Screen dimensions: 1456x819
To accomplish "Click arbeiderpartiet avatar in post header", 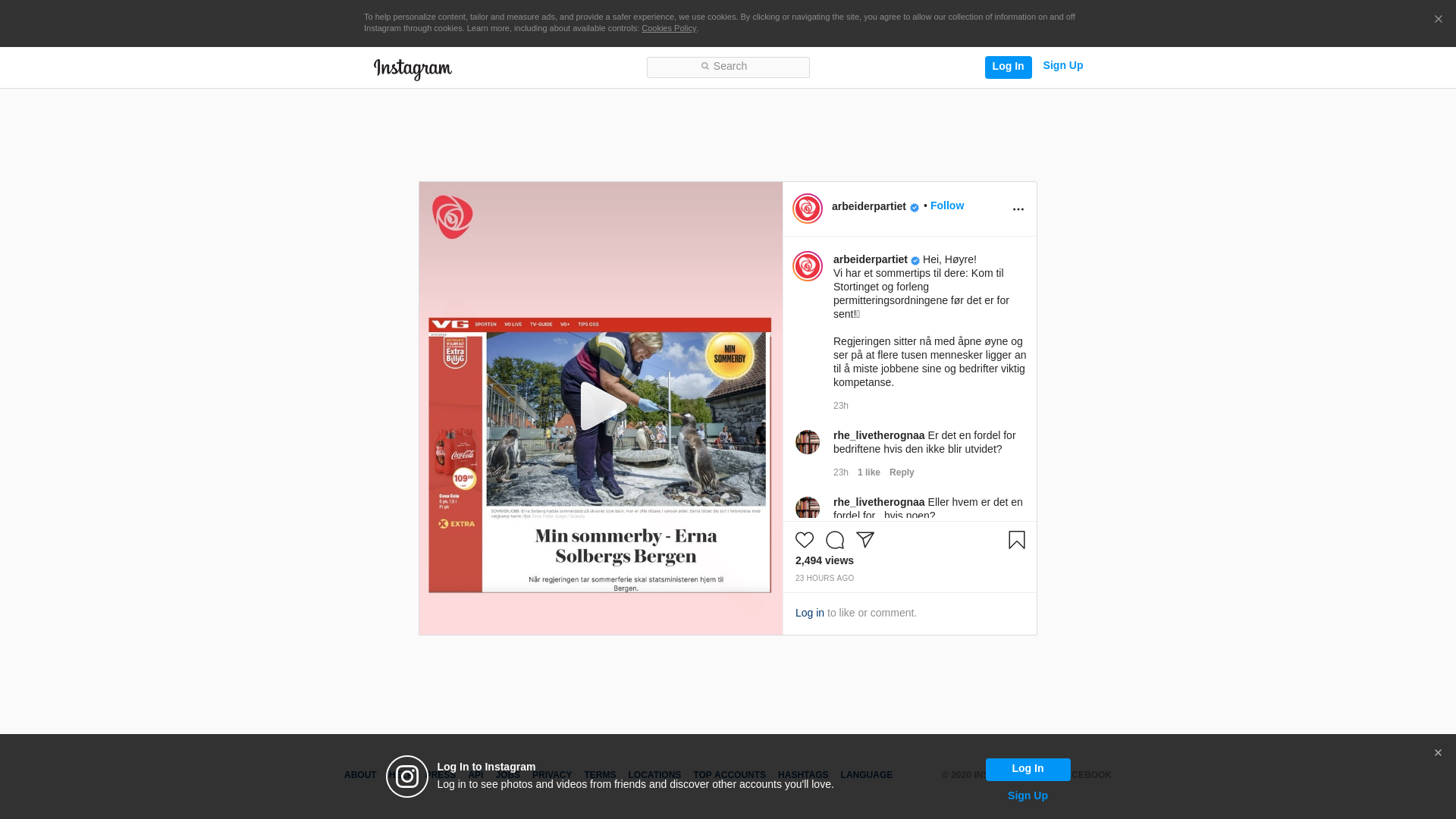I will click(x=808, y=209).
